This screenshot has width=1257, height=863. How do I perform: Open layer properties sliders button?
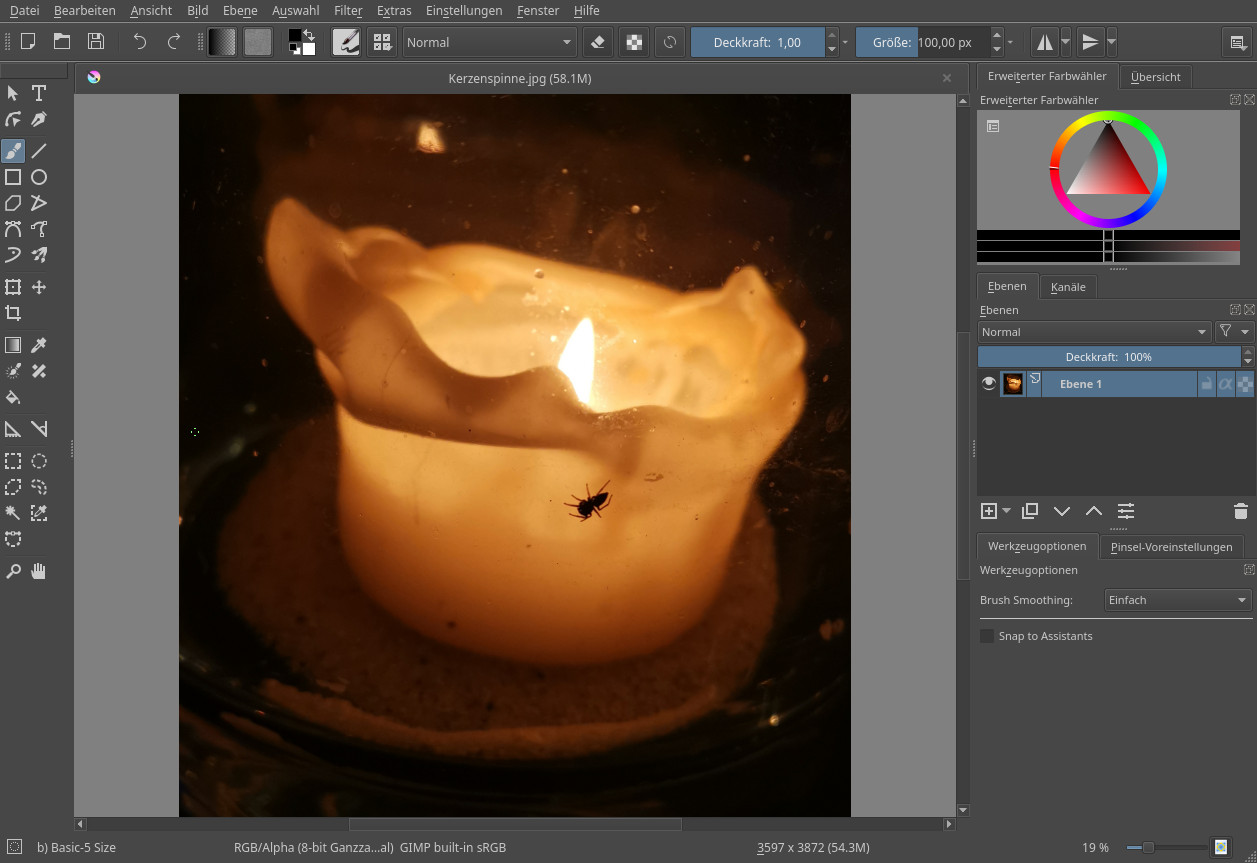[x=1126, y=511]
